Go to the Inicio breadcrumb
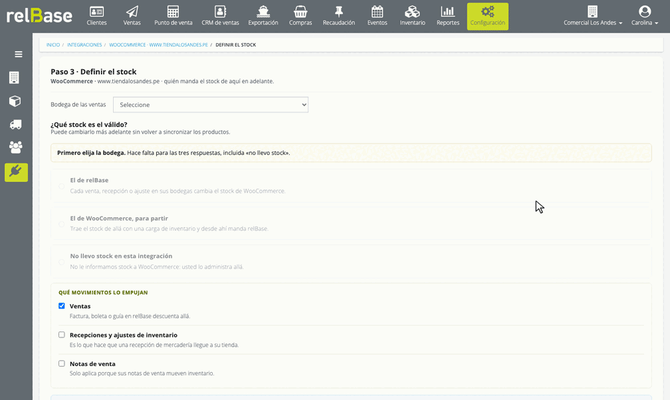This screenshot has width=670, height=400. tap(53, 45)
